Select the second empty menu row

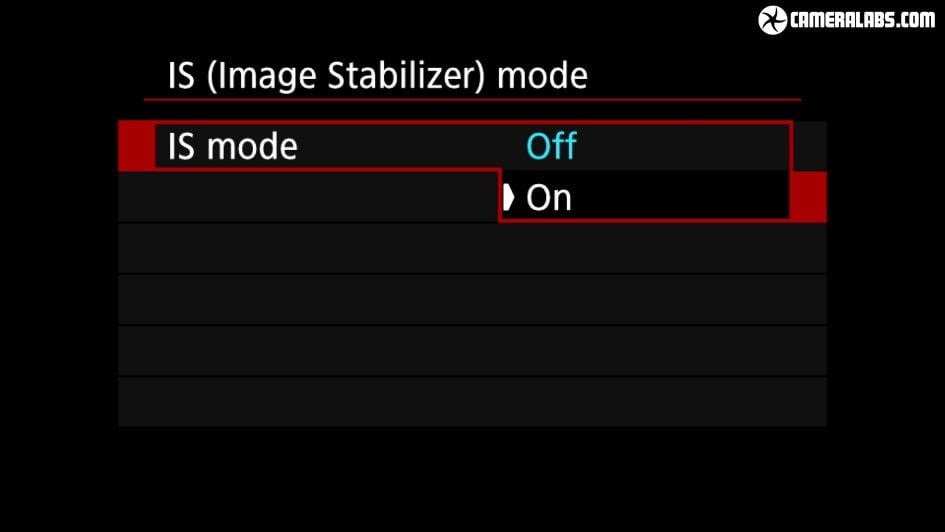coord(472,299)
